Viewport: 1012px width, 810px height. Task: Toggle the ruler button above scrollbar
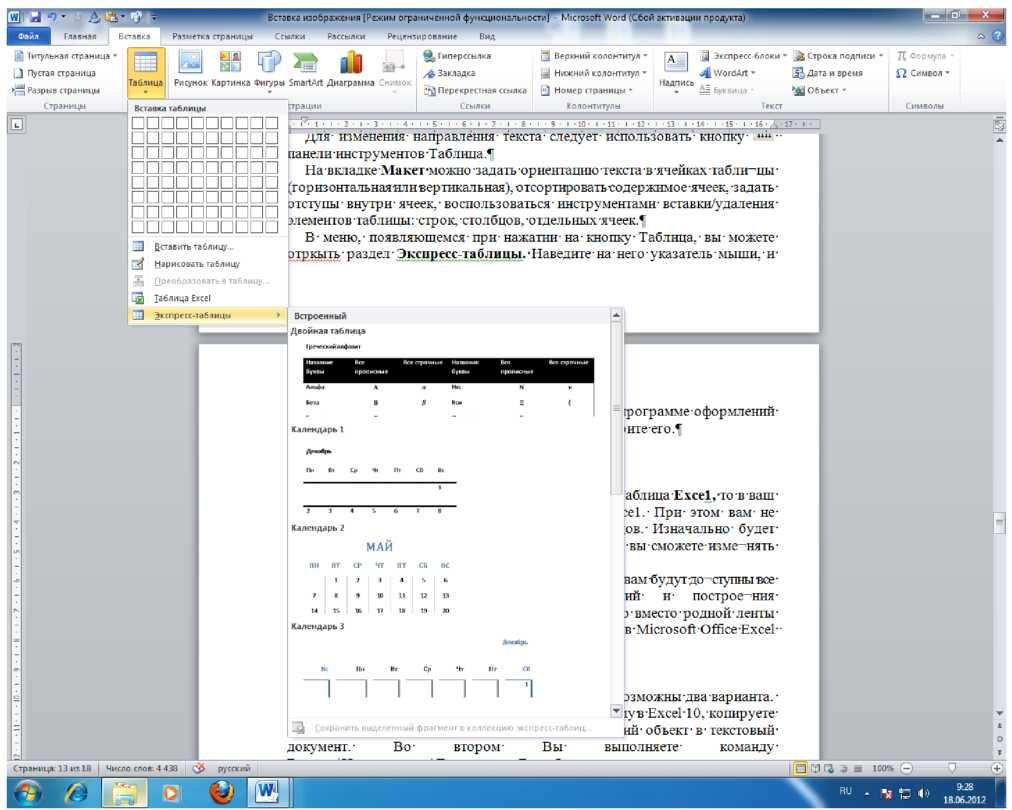coord(999,125)
